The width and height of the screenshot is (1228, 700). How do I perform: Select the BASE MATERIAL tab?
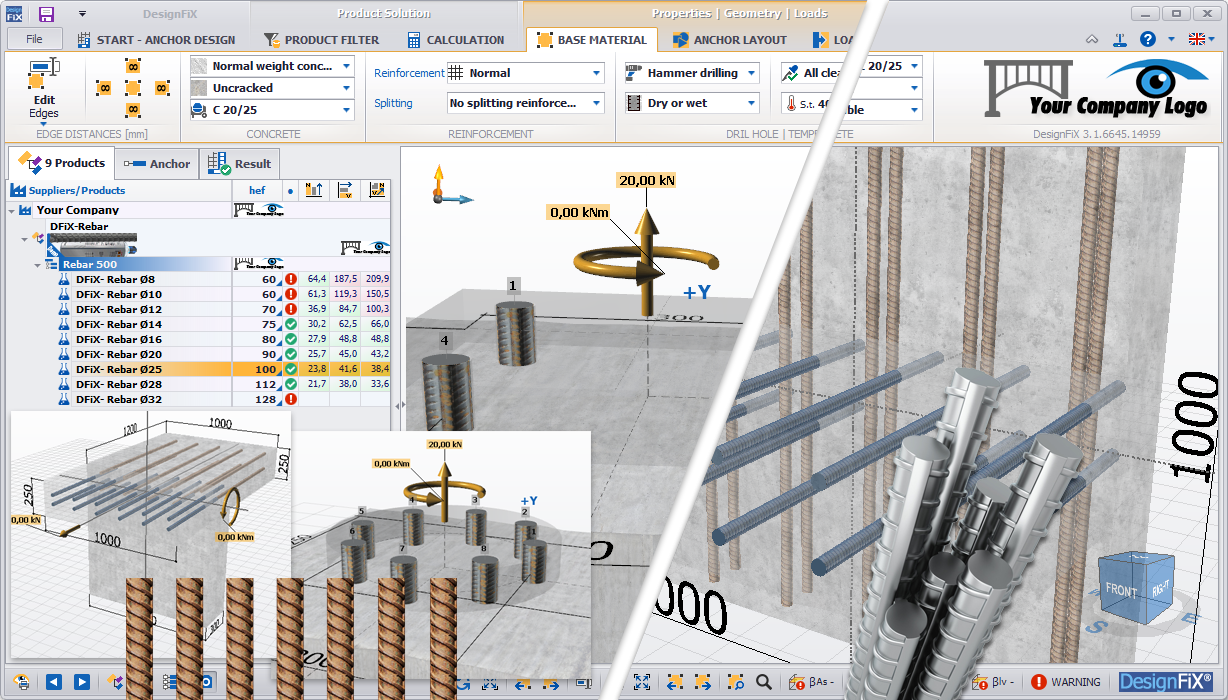[591, 40]
